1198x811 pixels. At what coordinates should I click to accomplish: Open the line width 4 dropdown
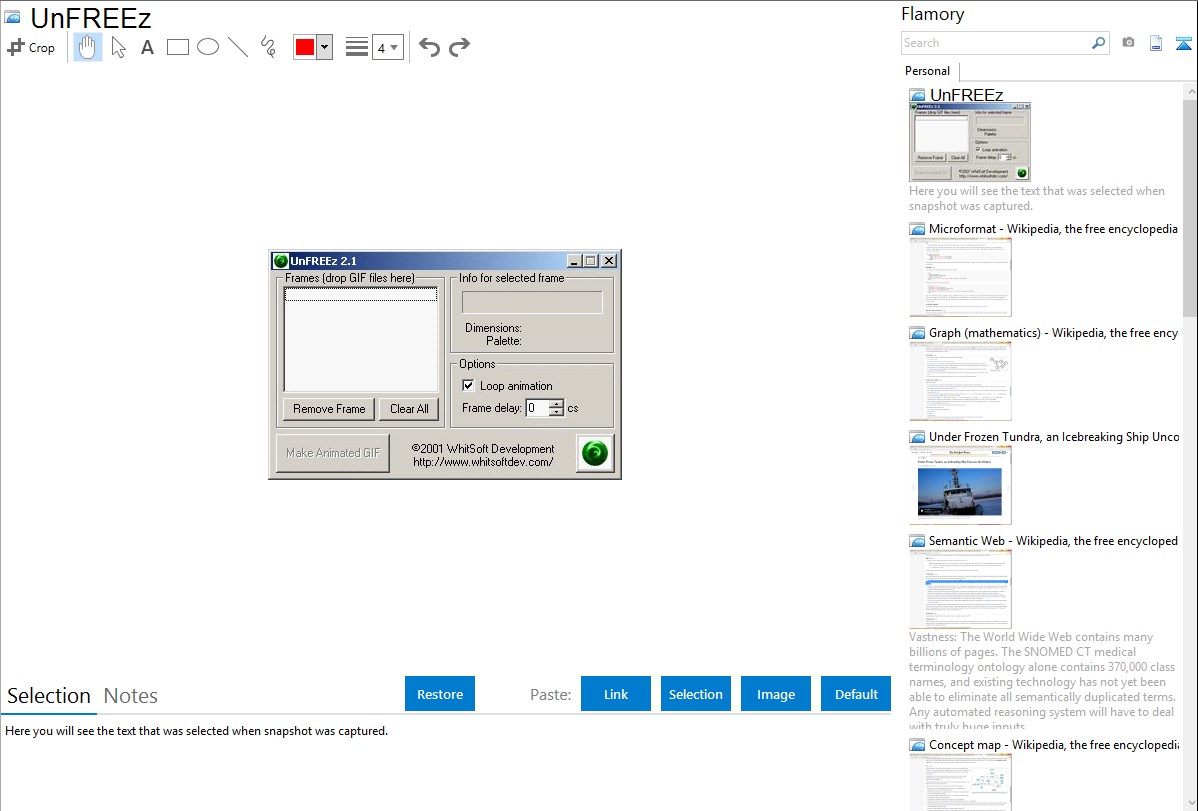tap(387, 47)
